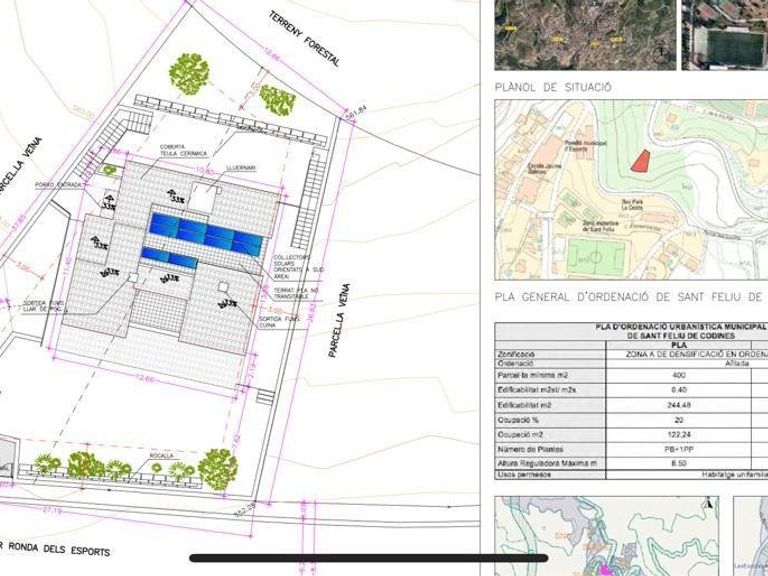Click the 'LLUERNARI' skylight annotation
The image size is (768, 576).
[x=241, y=168]
